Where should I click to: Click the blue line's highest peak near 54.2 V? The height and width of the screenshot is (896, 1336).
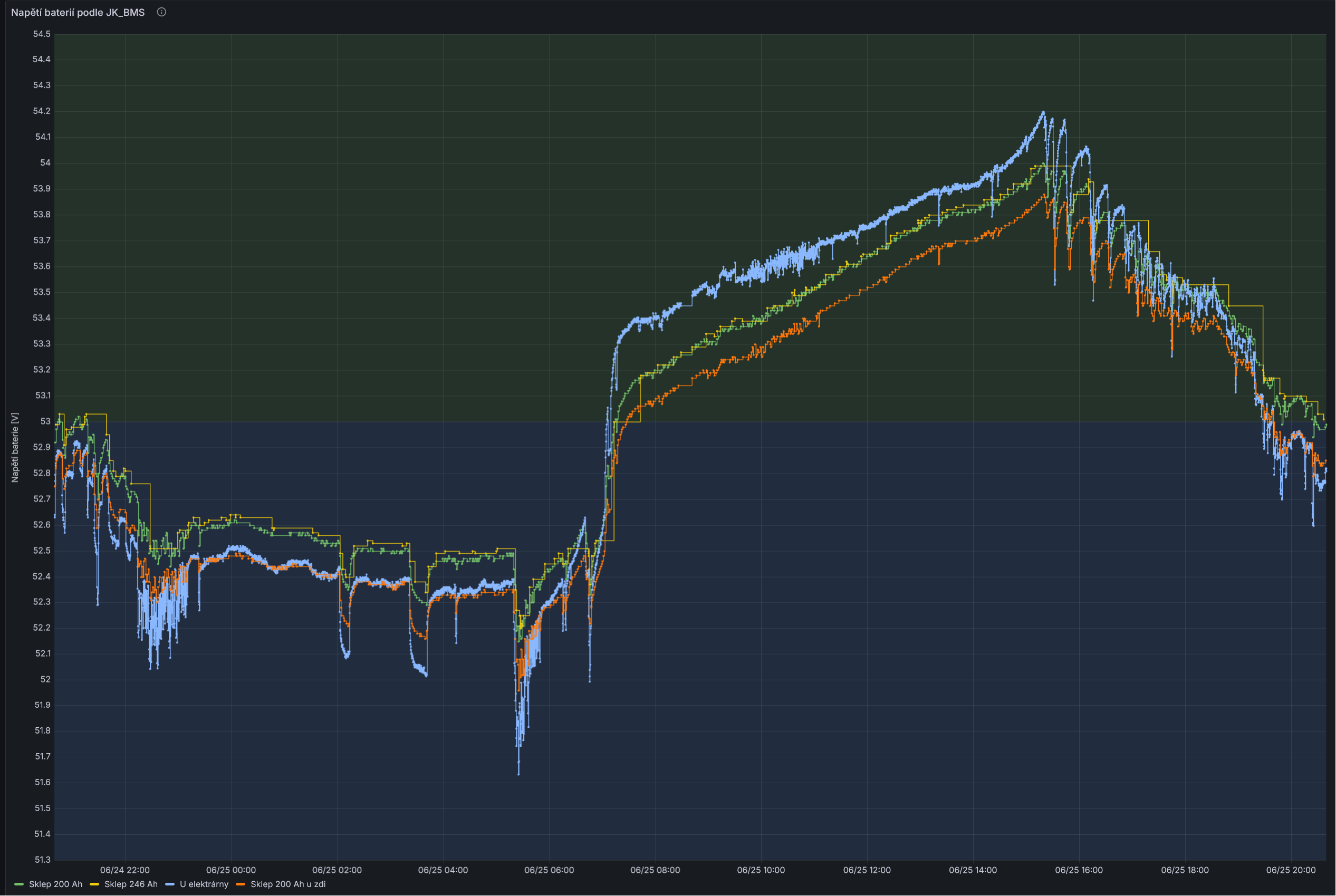pyautogui.click(x=1043, y=112)
